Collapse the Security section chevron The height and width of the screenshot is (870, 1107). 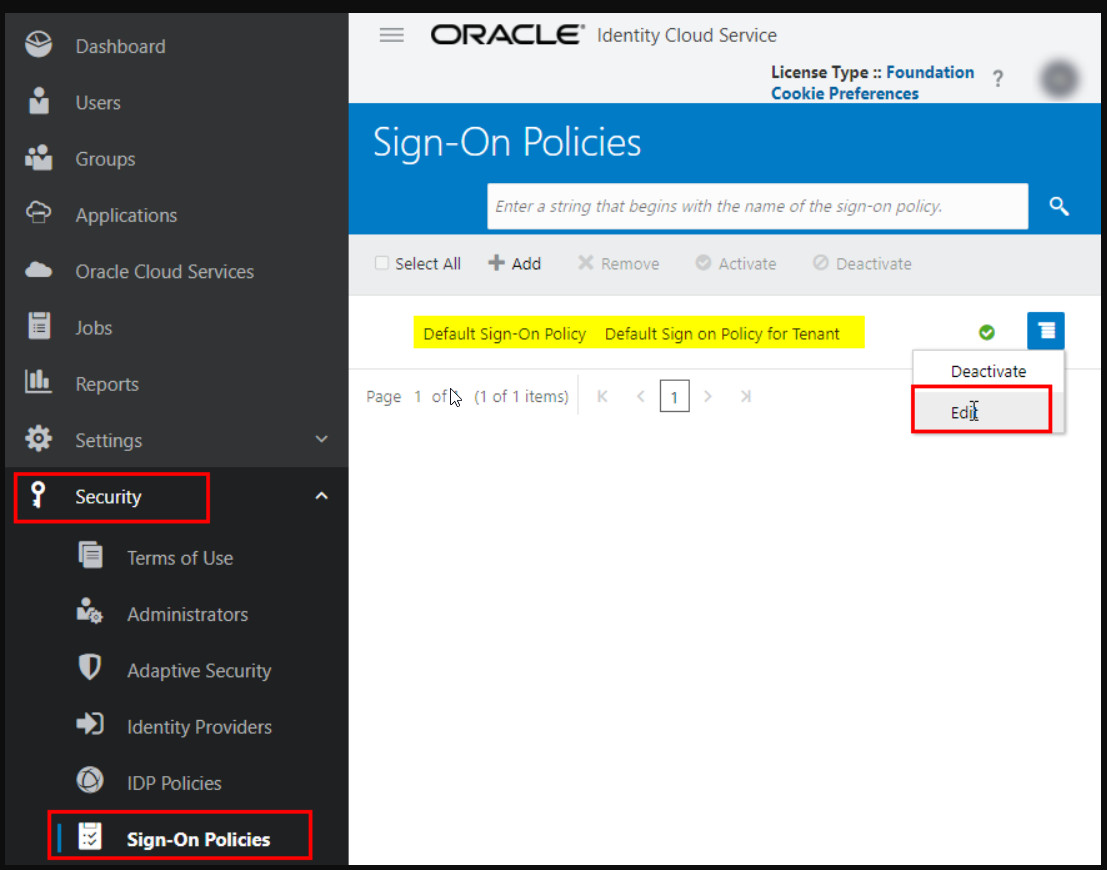tap(321, 496)
